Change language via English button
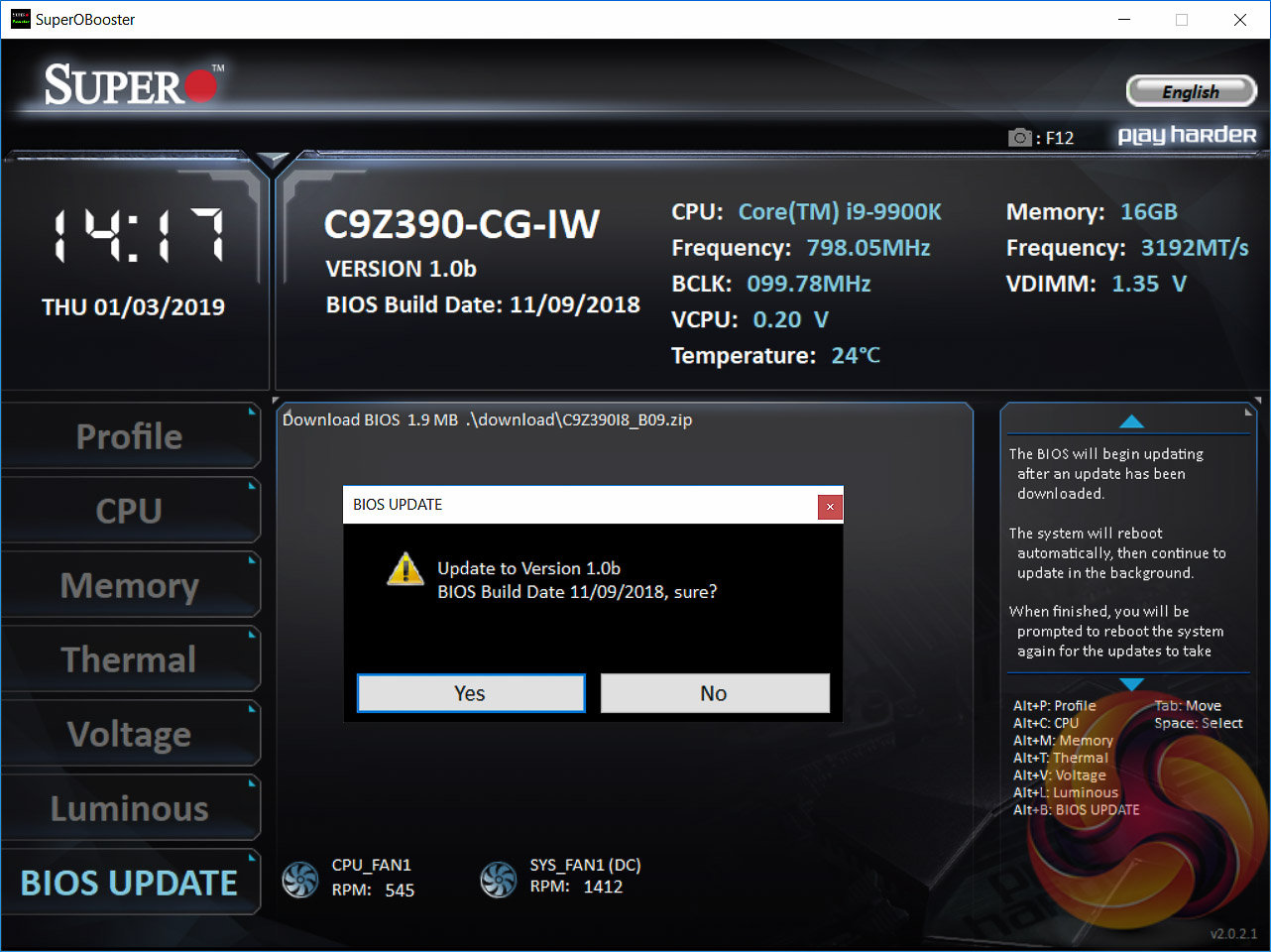Screen dimensions: 1271x952 coord(1192,91)
